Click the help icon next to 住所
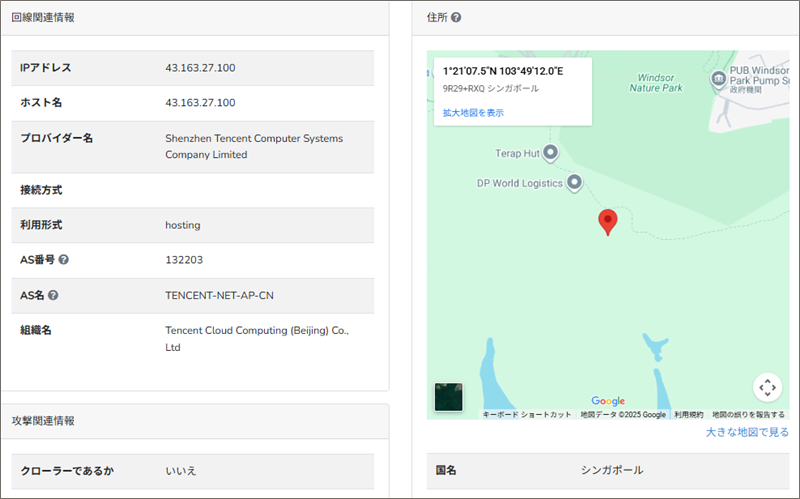Viewport: 800px width, 499px height. coord(456,18)
